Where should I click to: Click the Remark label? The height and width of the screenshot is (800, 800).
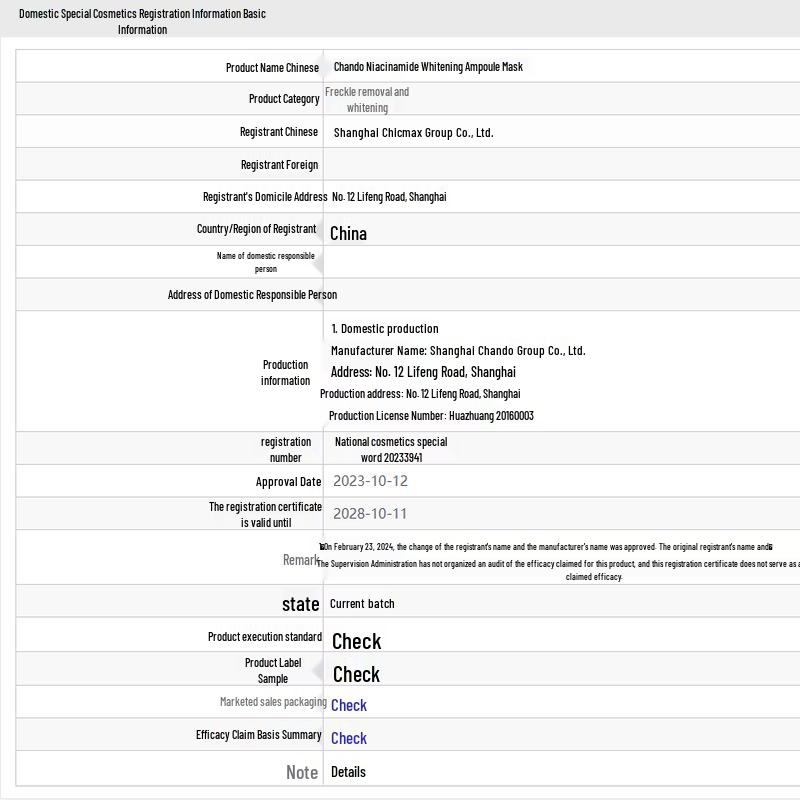tap(301, 560)
